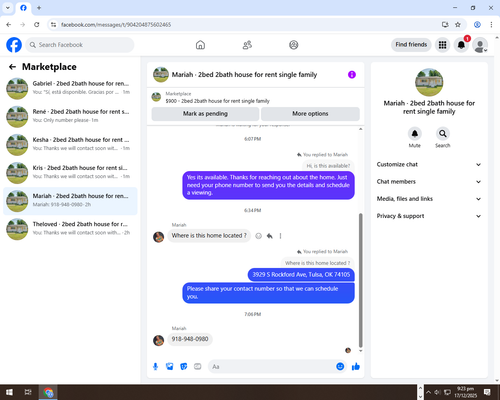Open the Facebook menu grid icon
Image resolution: width=500 pixels, height=400 pixels.
[442, 45]
